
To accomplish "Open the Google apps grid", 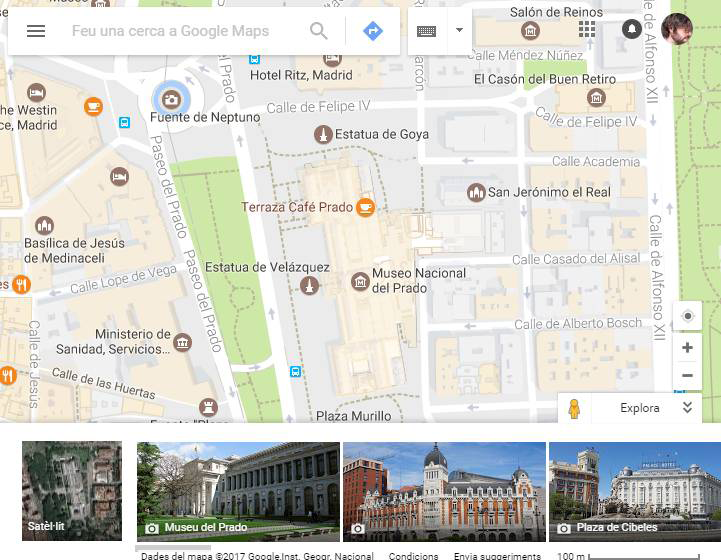I will [x=587, y=29].
